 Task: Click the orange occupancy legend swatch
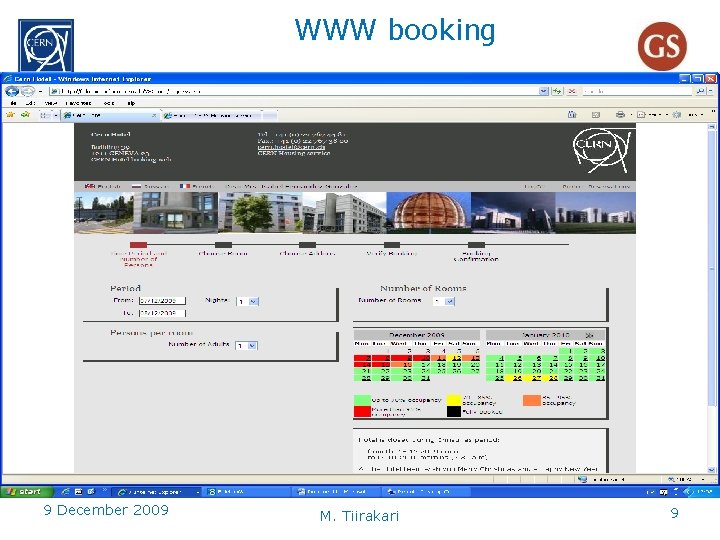532,399
